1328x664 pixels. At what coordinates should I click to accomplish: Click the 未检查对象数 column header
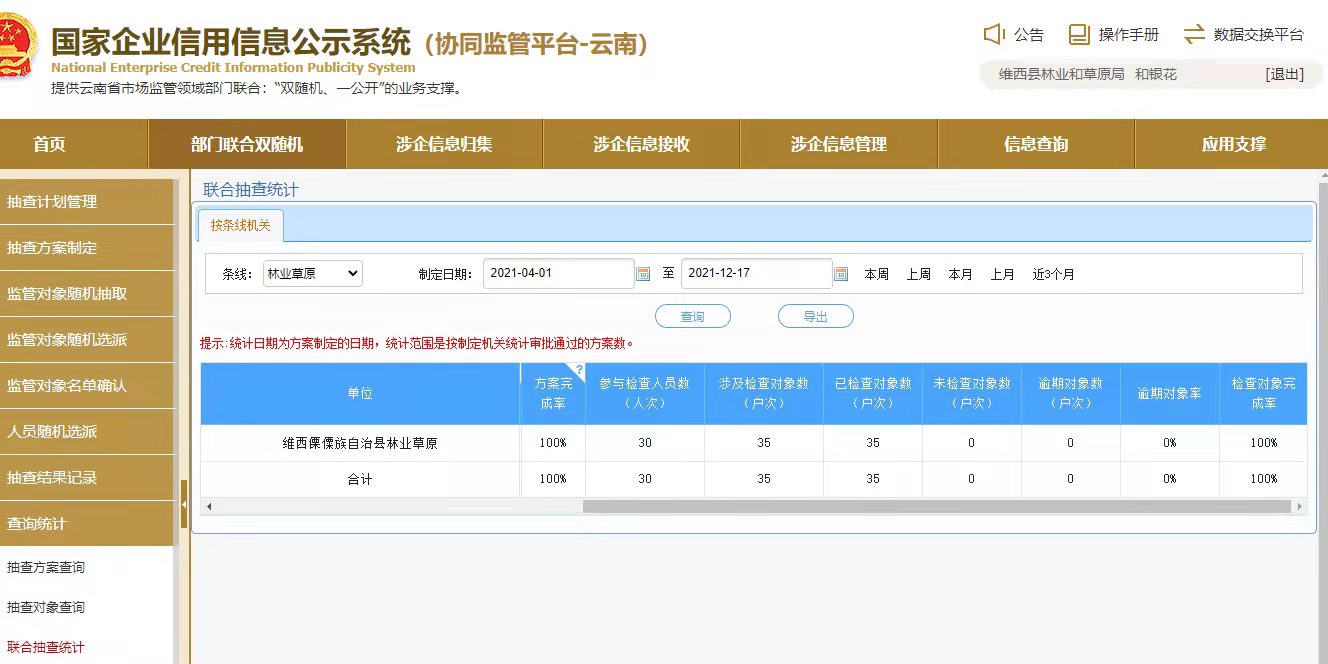[x=972, y=393]
